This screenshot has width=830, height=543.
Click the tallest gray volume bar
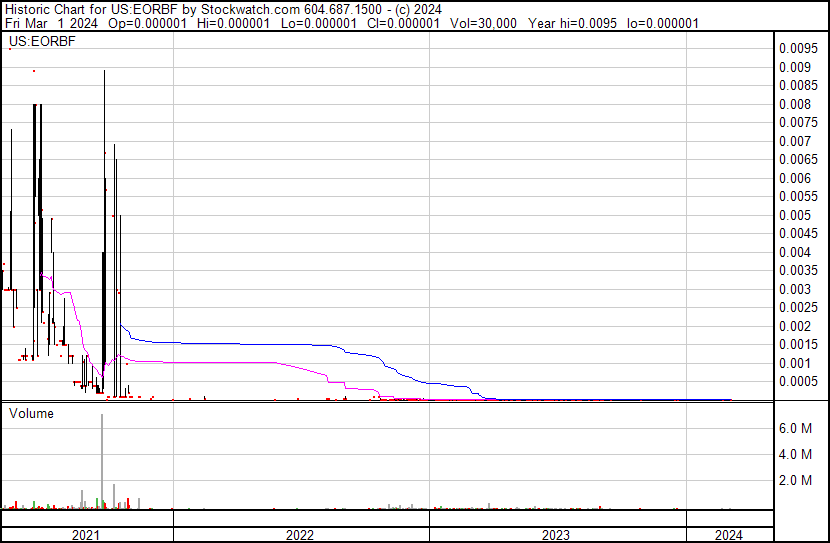(x=102, y=460)
